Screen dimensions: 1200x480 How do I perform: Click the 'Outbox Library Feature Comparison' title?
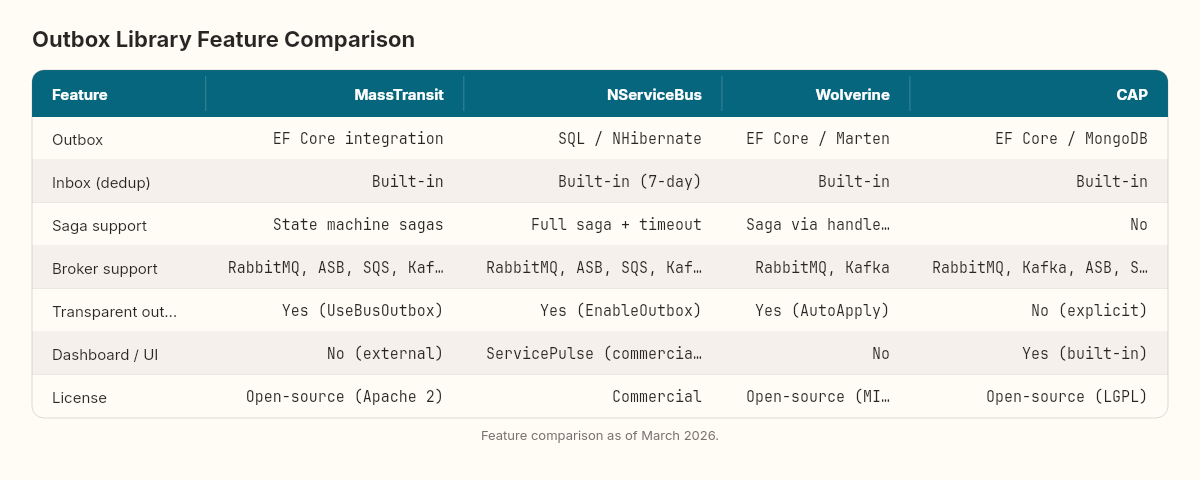coord(223,40)
